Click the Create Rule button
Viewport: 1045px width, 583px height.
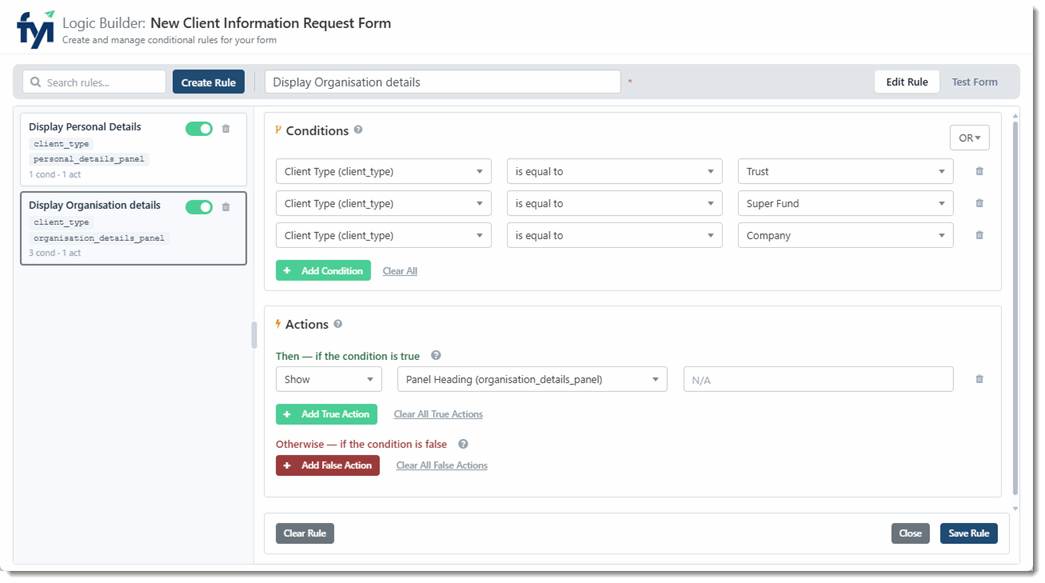209,82
